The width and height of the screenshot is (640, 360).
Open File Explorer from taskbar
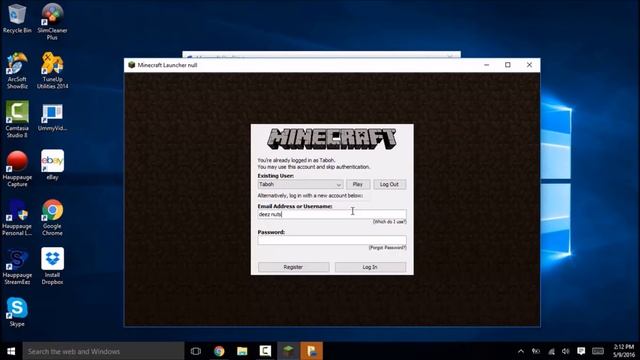(242, 351)
